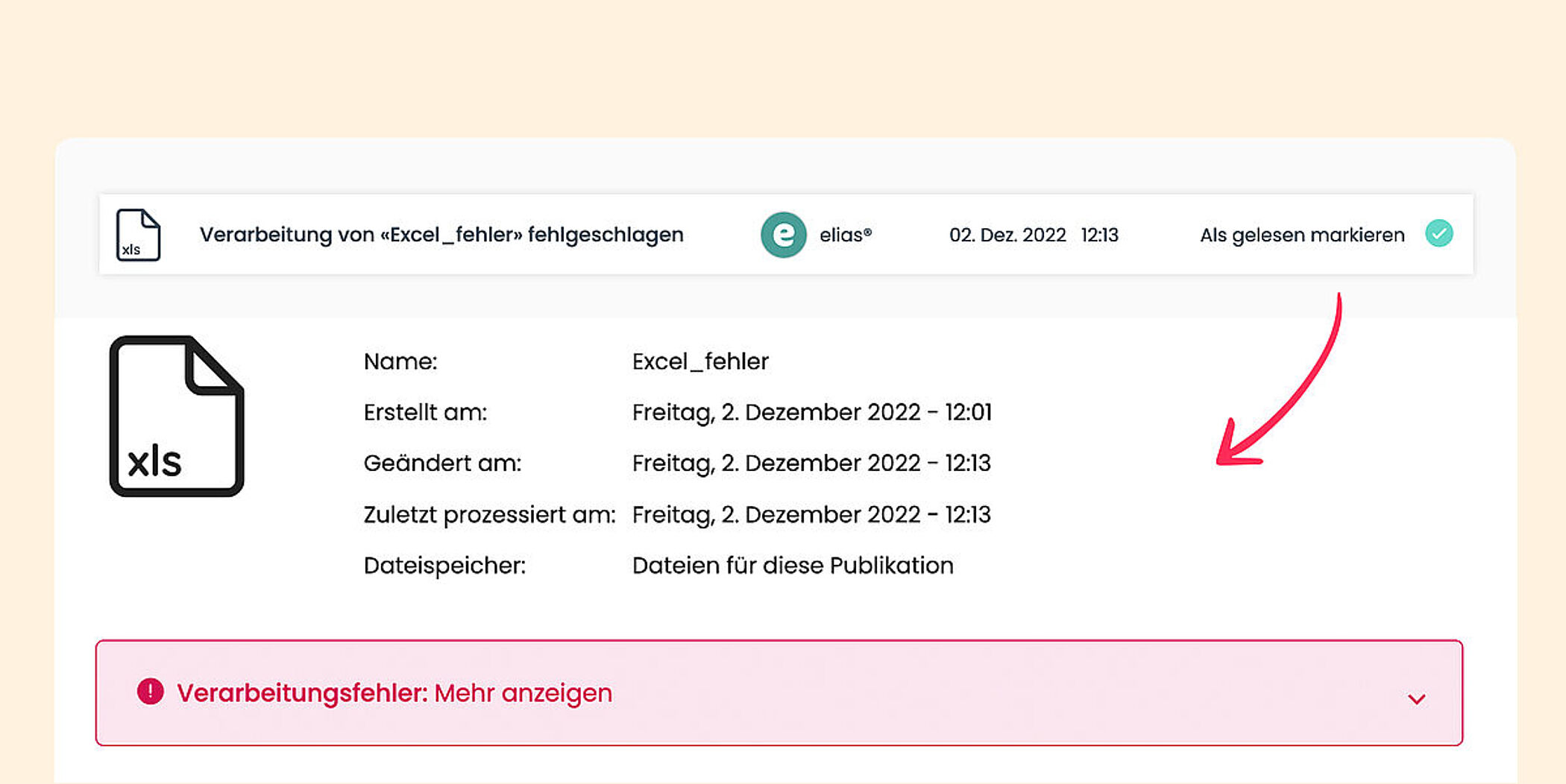
Task: Click the notification date "02. Dez. 2022"
Action: pos(1007,235)
